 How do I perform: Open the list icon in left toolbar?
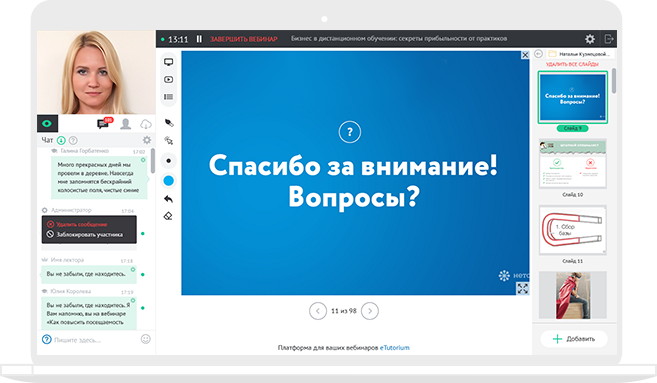pos(168,97)
